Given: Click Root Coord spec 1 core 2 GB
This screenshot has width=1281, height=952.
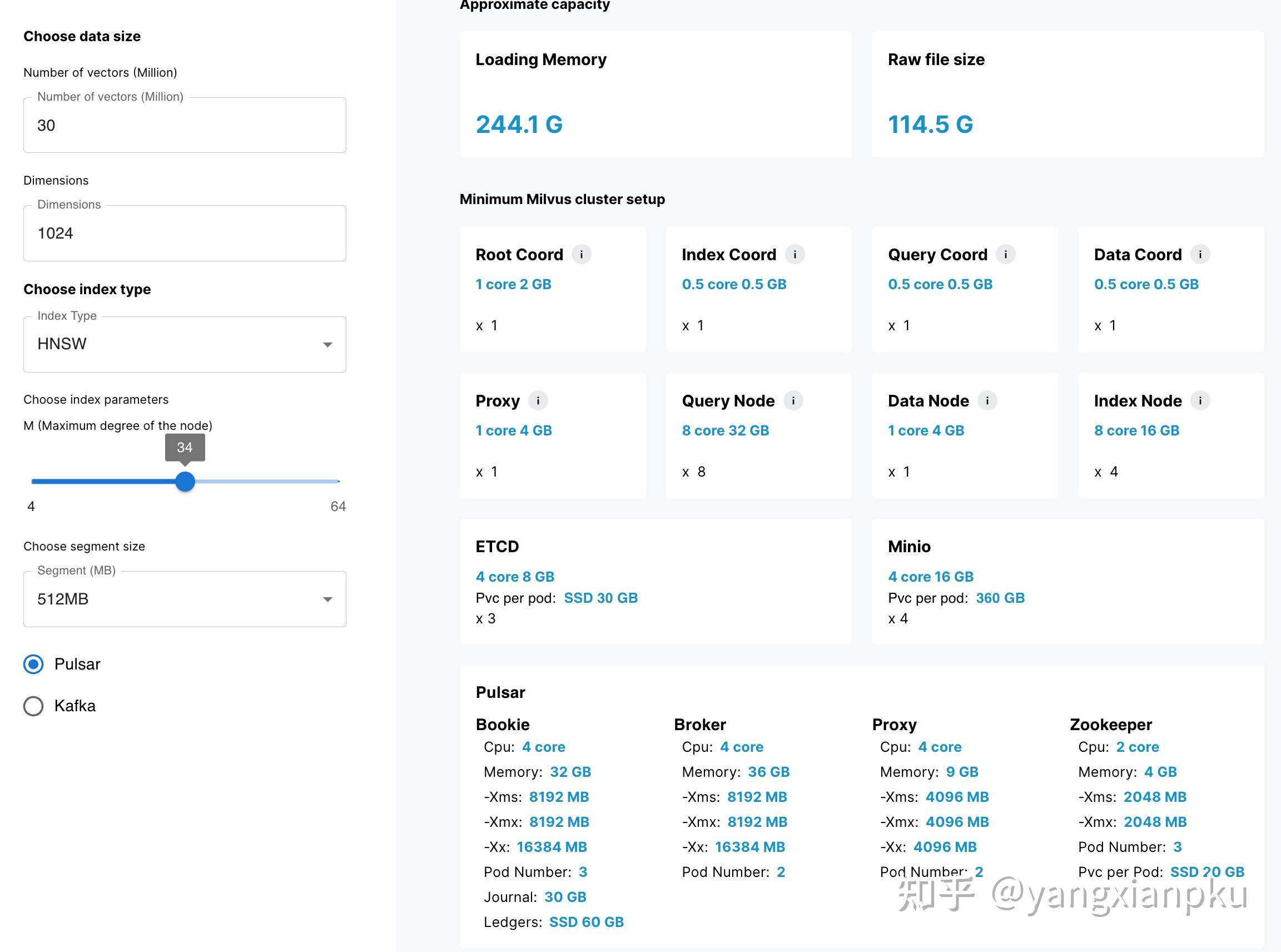Looking at the screenshot, I should pyautogui.click(x=513, y=284).
